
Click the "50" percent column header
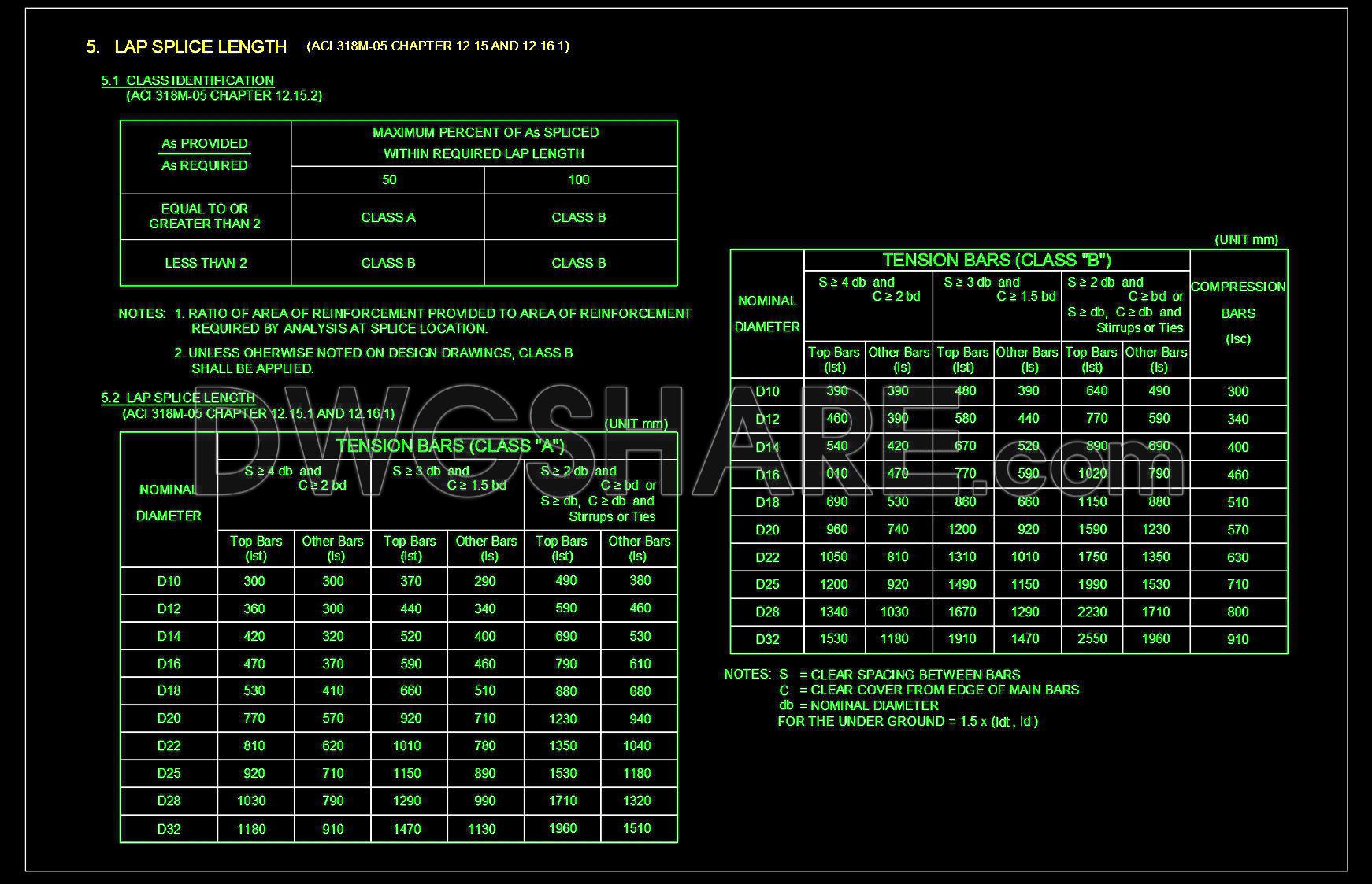pos(389,180)
